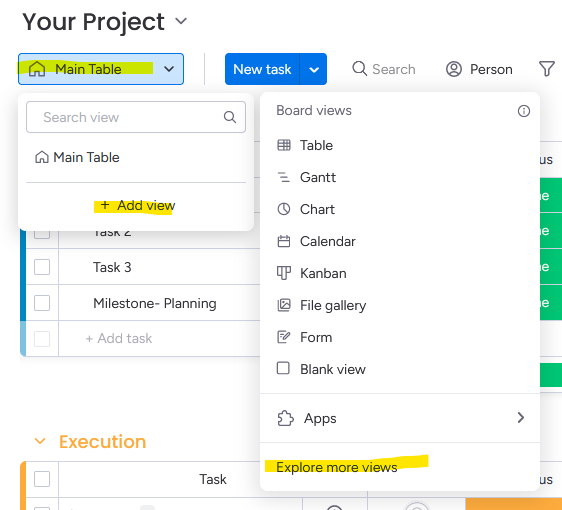Click the green status cell for Task 3

pyautogui.click(x=551, y=267)
